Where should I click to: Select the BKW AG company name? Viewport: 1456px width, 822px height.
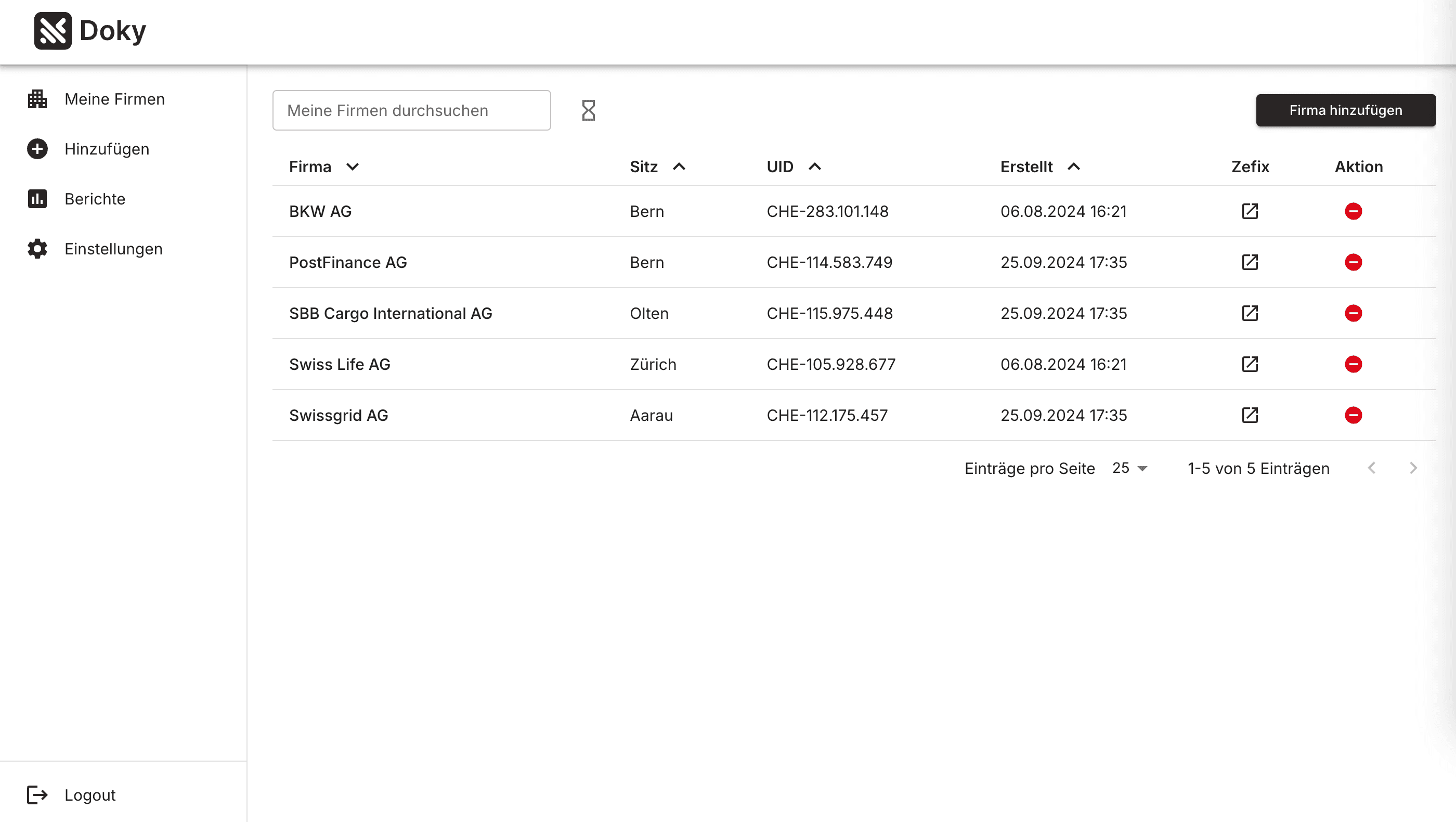pos(320,211)
